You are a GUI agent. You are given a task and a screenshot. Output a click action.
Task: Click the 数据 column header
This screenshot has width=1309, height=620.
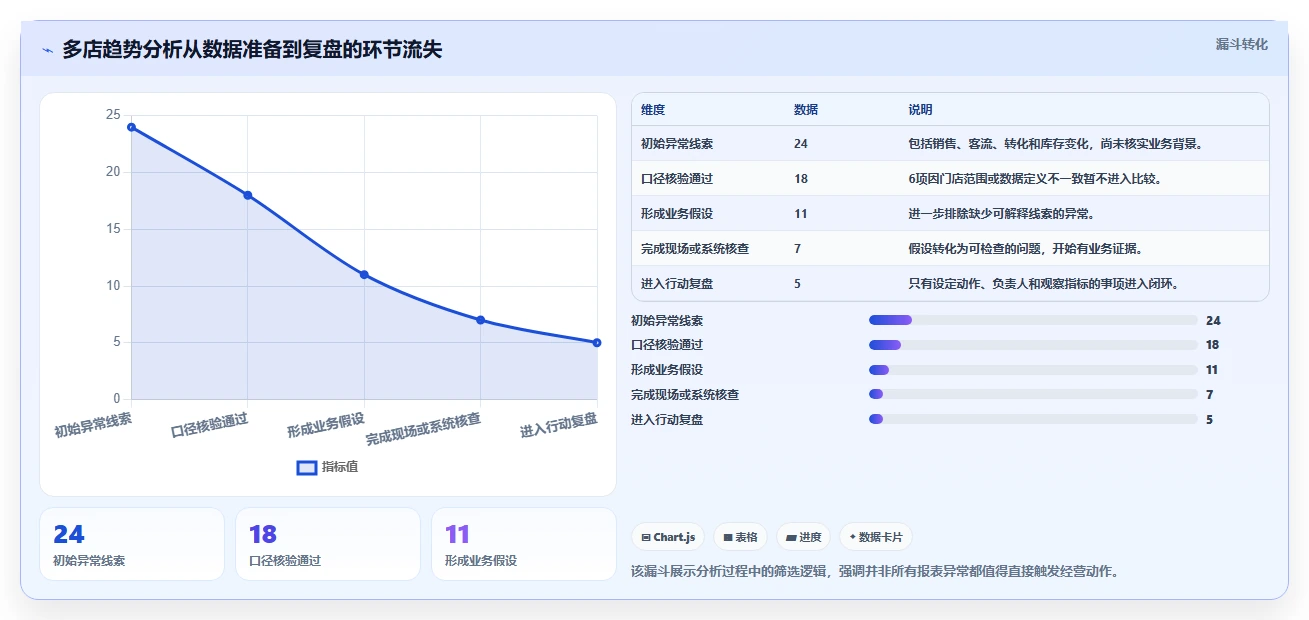coord(806,109)
